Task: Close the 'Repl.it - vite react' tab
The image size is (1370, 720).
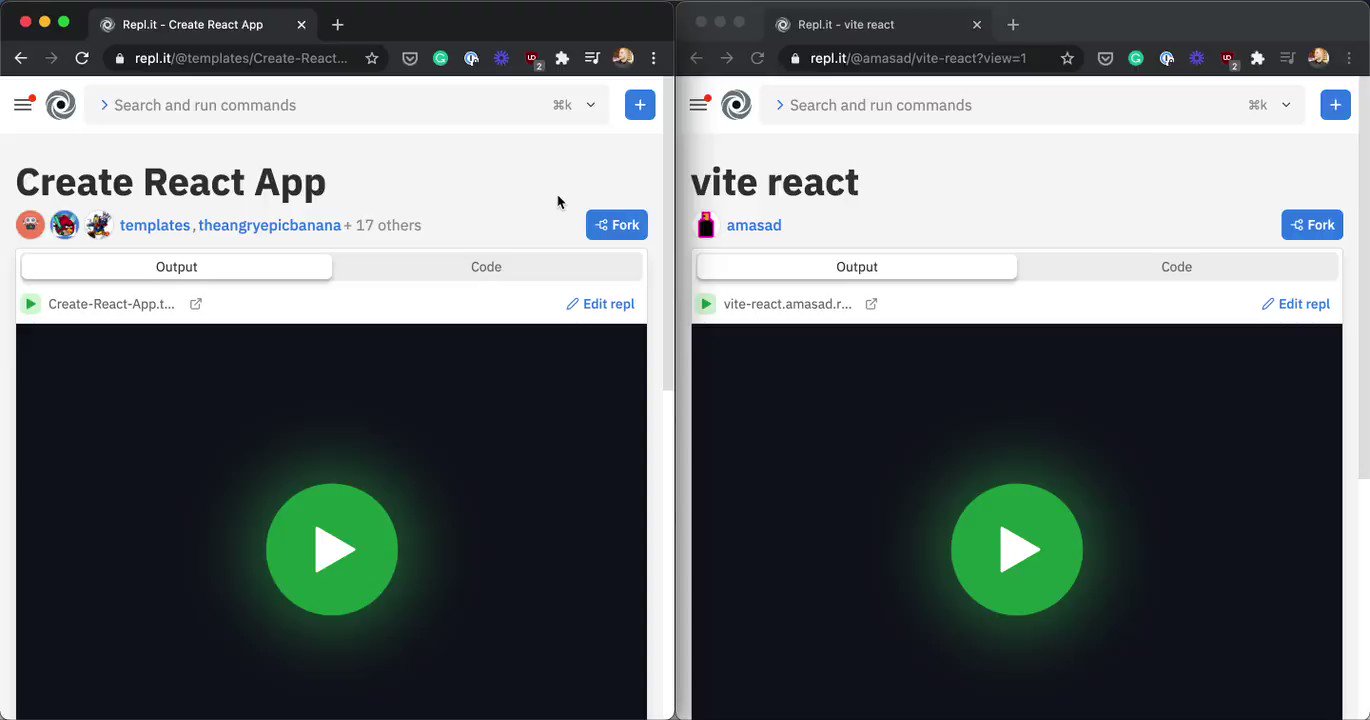Action: click(x=977, y=24)
